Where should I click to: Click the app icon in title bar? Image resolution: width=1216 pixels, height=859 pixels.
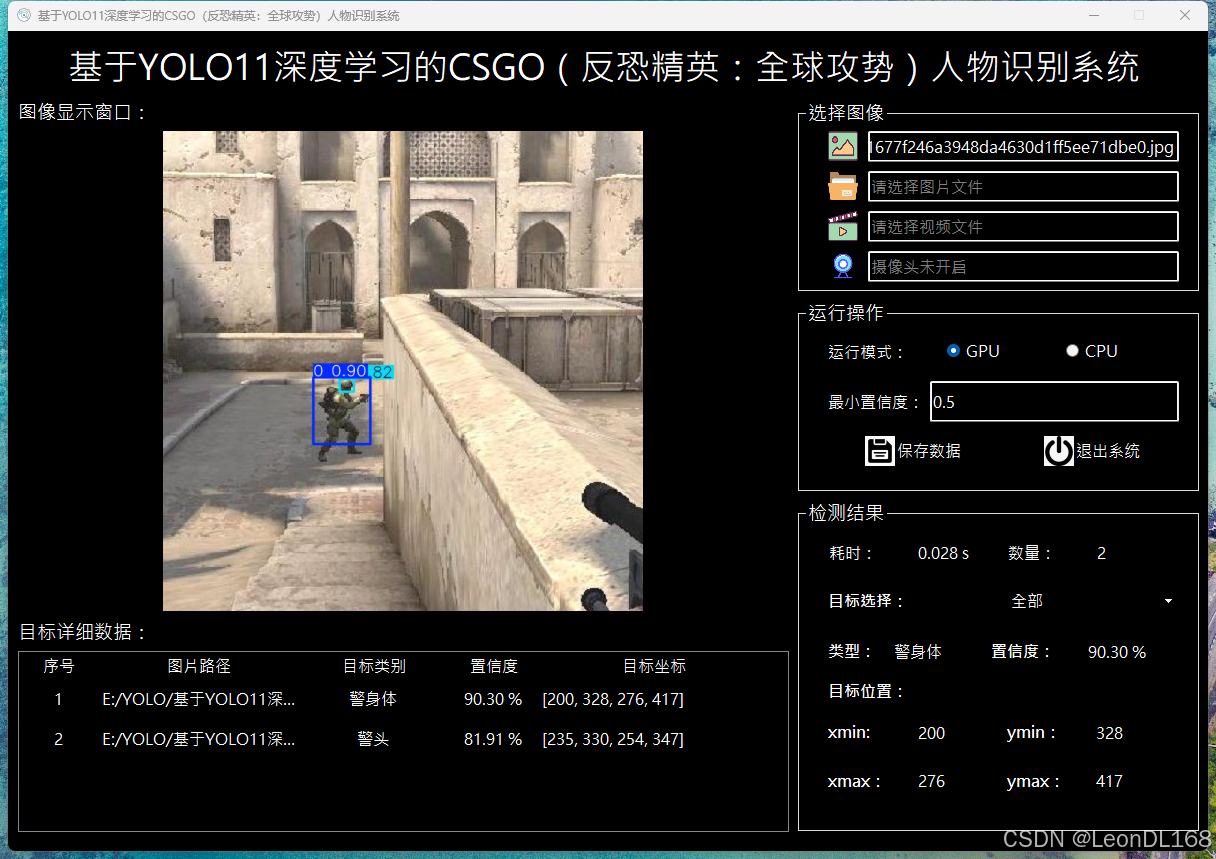24,15
